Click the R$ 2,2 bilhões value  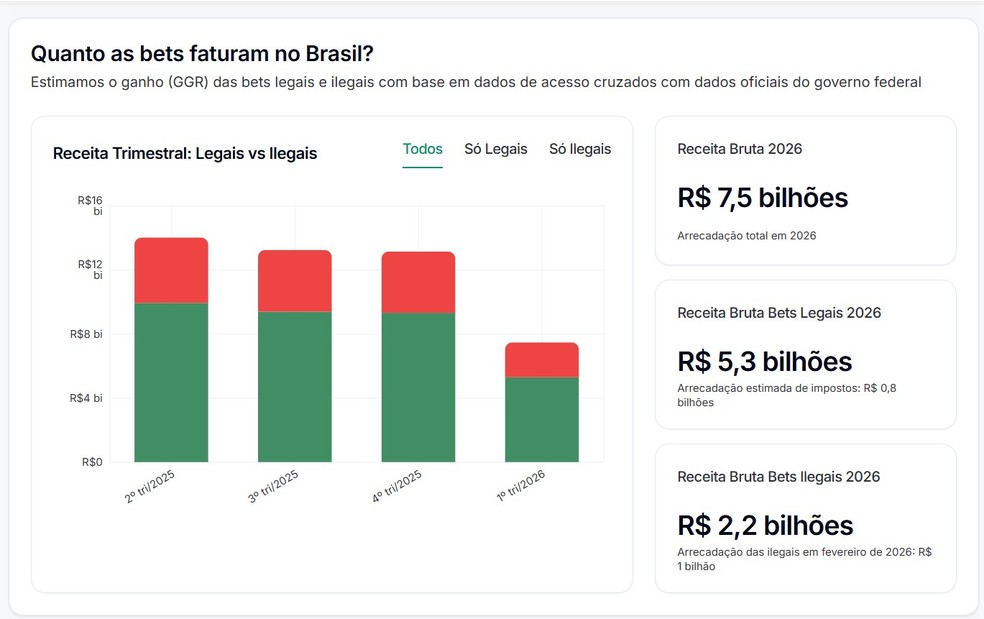coord(763,525)
